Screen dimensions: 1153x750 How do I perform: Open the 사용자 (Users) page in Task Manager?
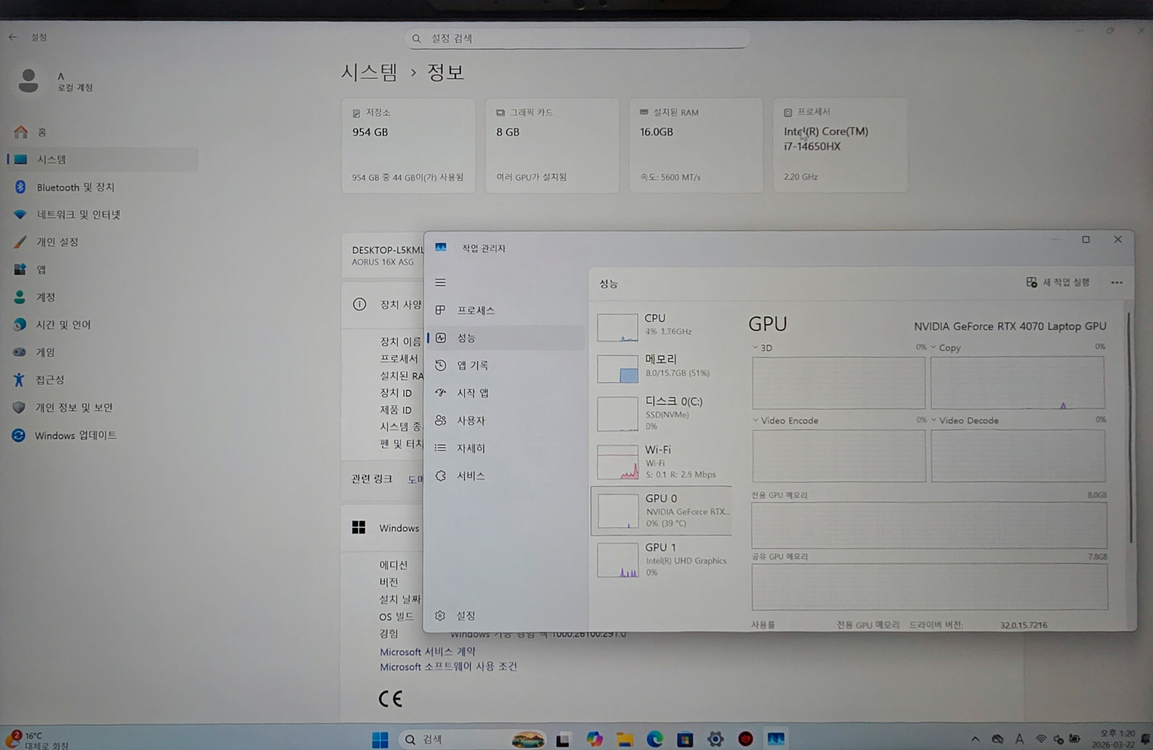pos(470,421)
